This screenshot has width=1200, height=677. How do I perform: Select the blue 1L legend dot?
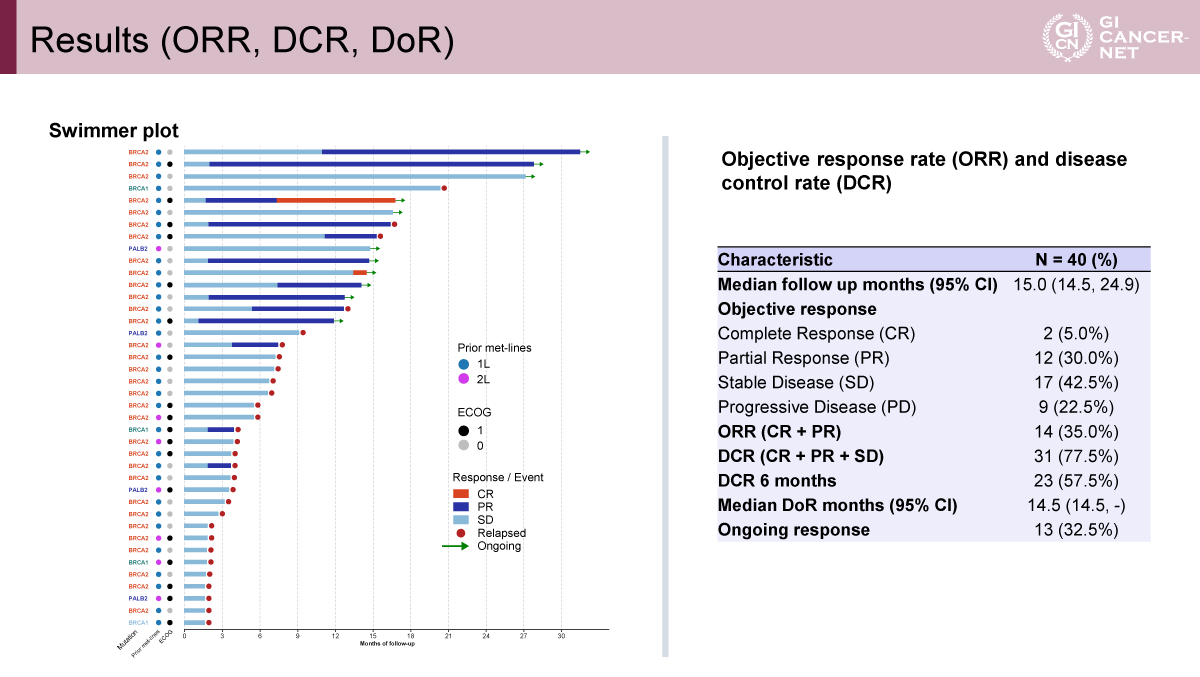pyautogui.click(x=464, y=364)
